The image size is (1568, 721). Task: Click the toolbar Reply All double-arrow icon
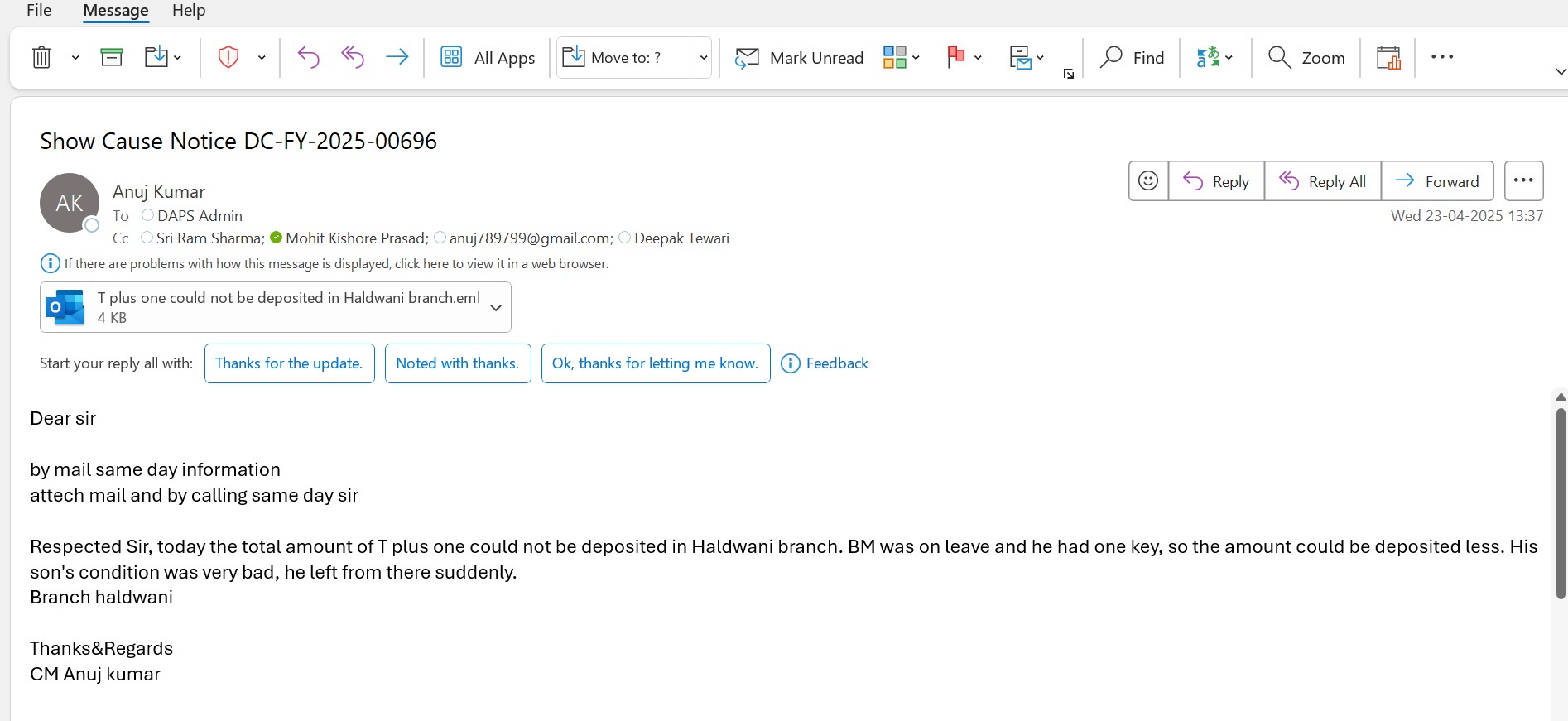tap(353, 57)
